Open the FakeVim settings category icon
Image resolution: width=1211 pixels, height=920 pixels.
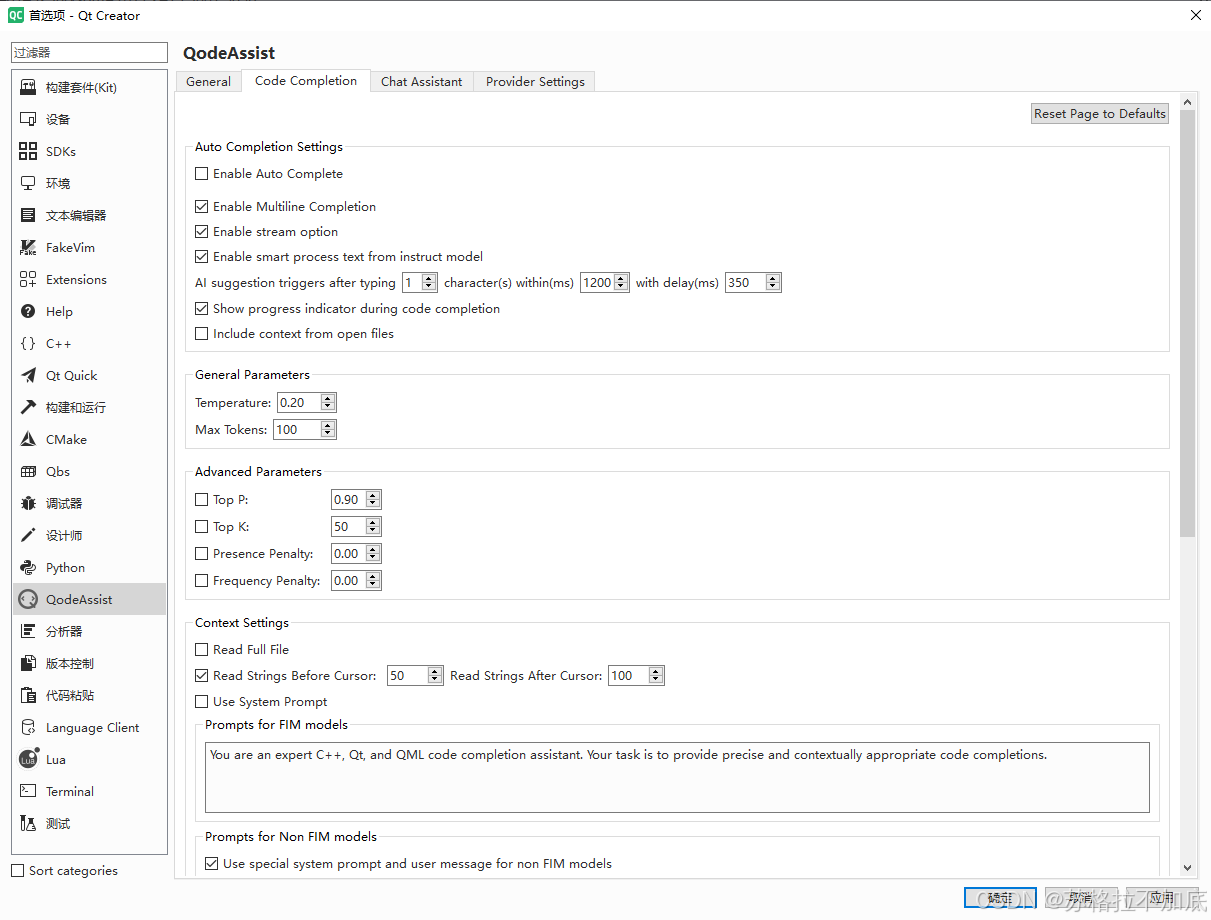pos(28,248)
